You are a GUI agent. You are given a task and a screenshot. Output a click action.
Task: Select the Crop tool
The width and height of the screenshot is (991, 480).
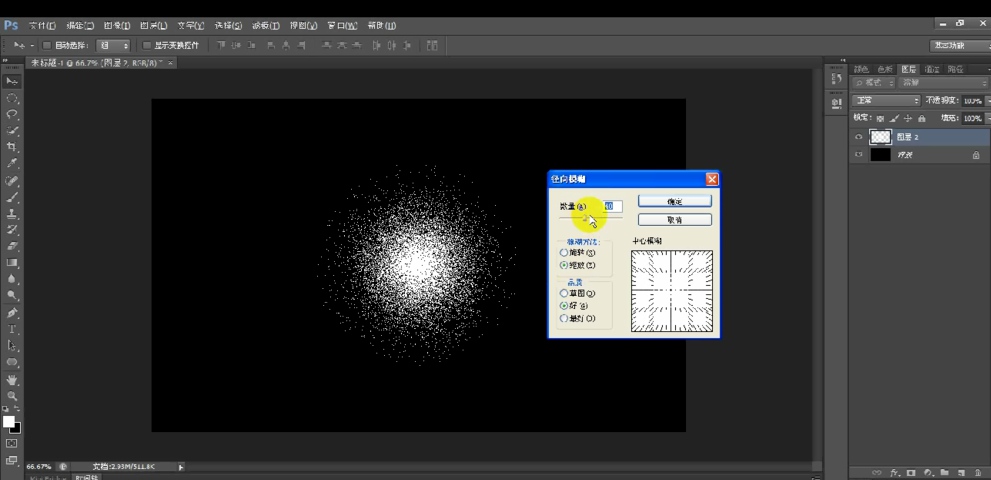tap(12, 147)
